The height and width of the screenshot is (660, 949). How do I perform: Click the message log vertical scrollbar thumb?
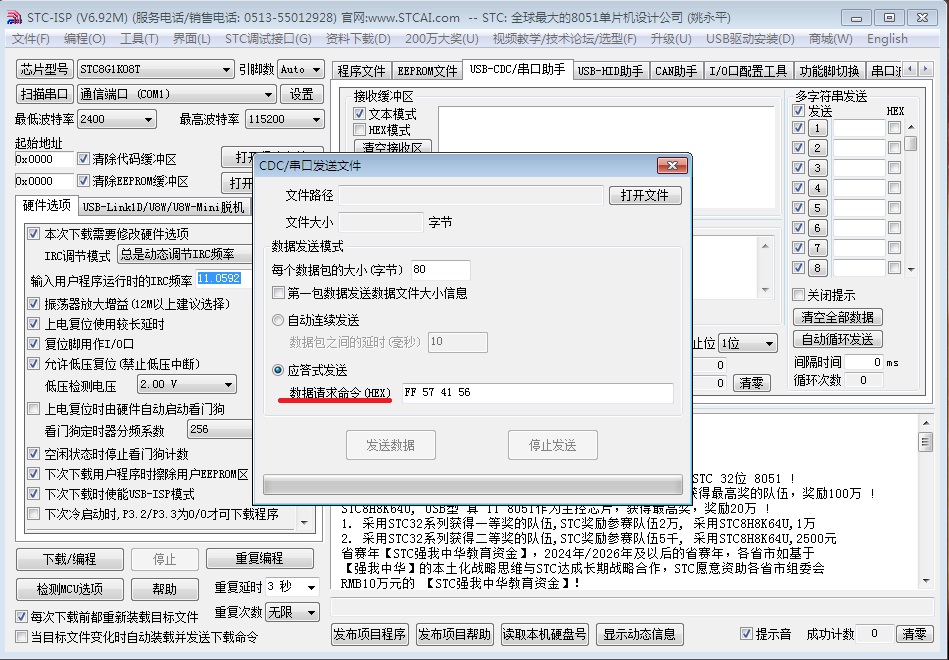pos(925,441)
